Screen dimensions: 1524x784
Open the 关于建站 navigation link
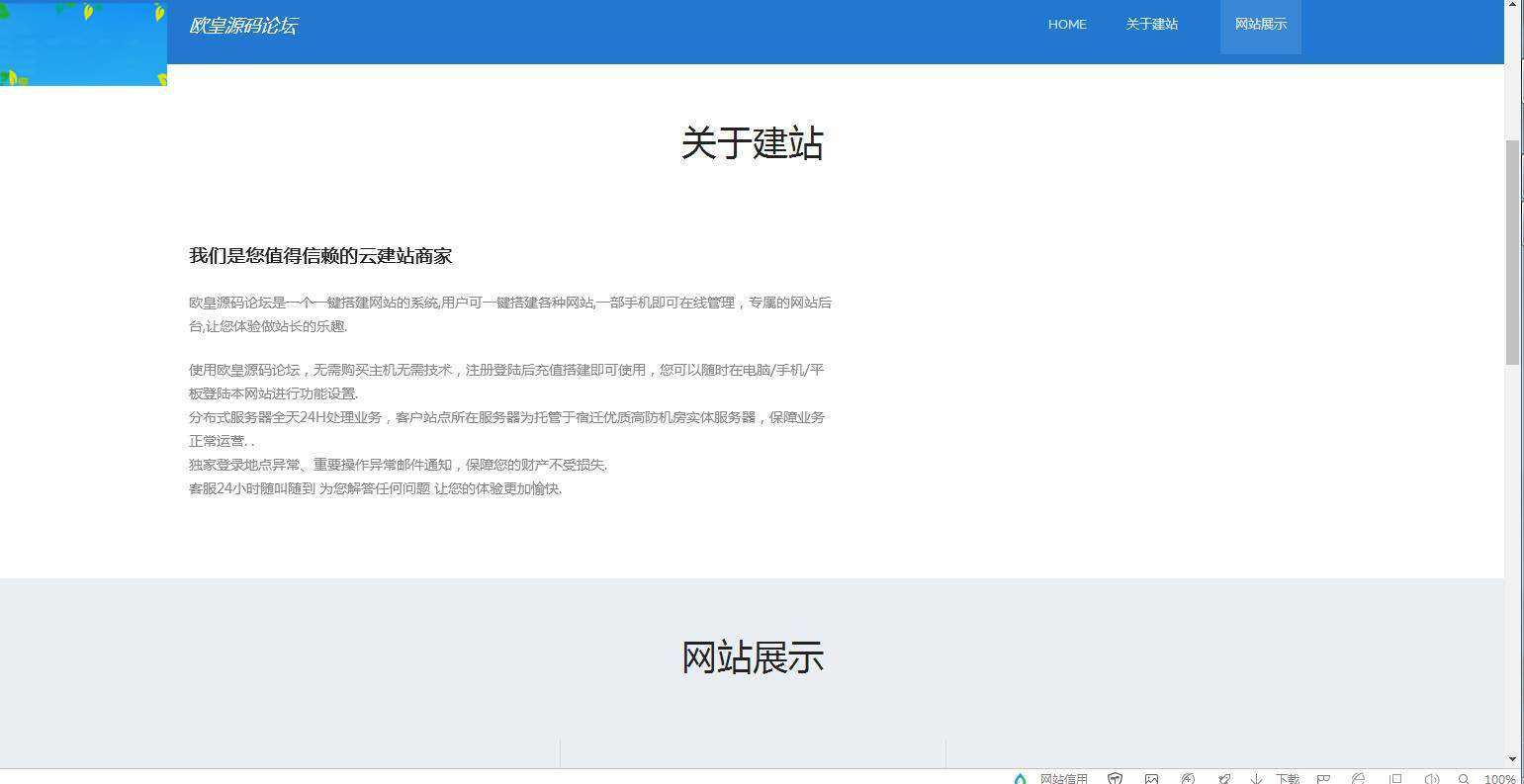[1152, 24]
